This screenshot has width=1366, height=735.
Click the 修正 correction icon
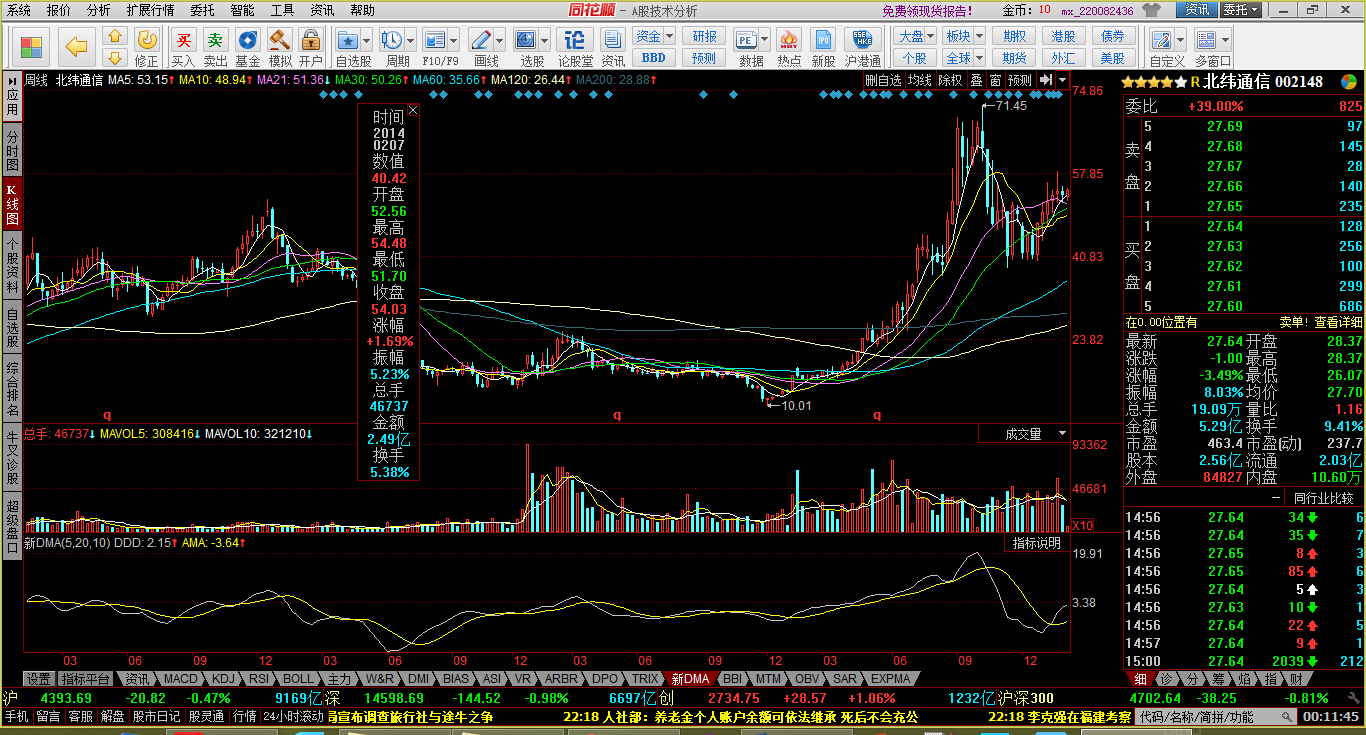[146, 41]
